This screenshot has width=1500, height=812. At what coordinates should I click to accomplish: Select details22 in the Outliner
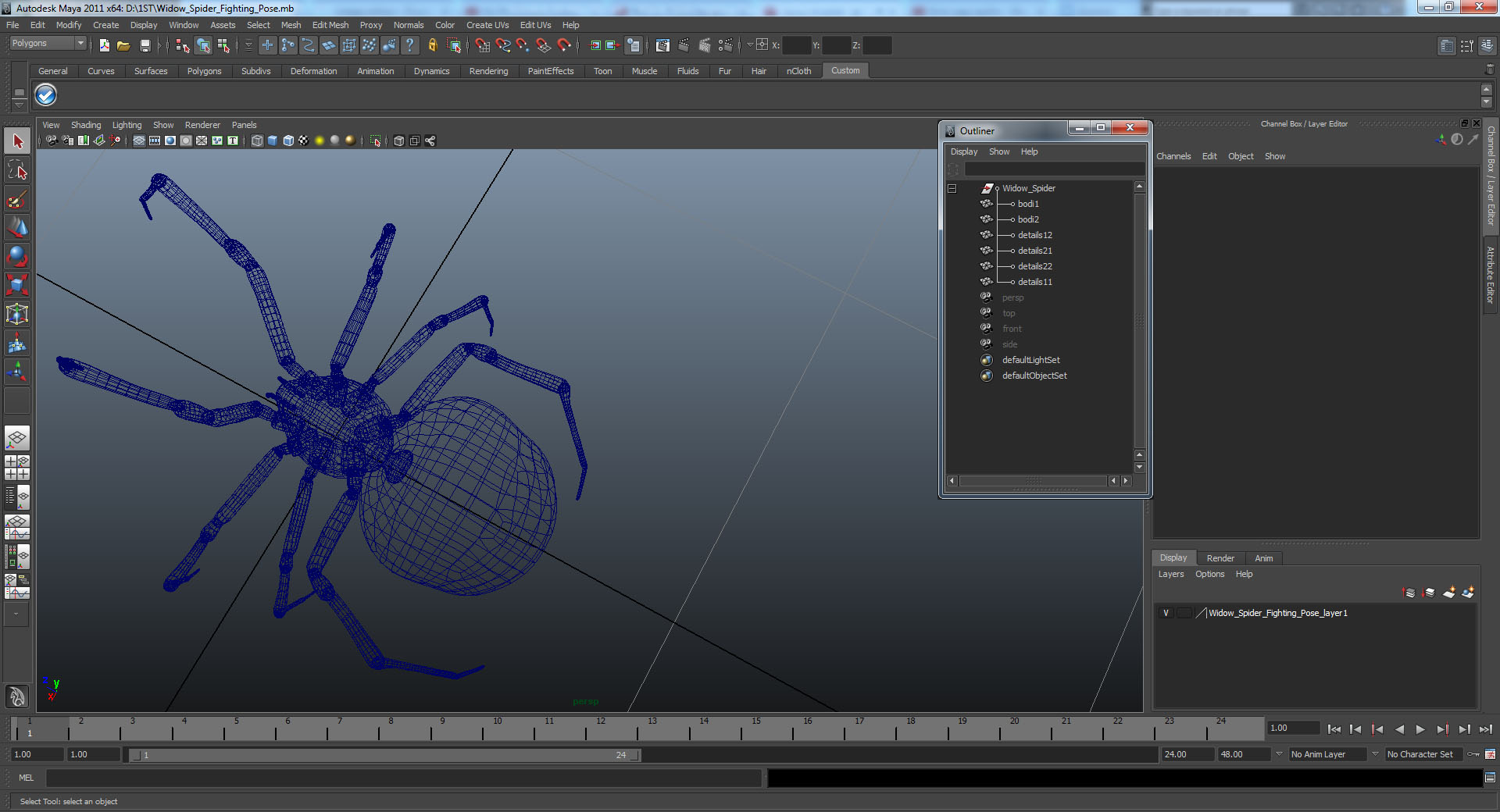point(1034,266)
